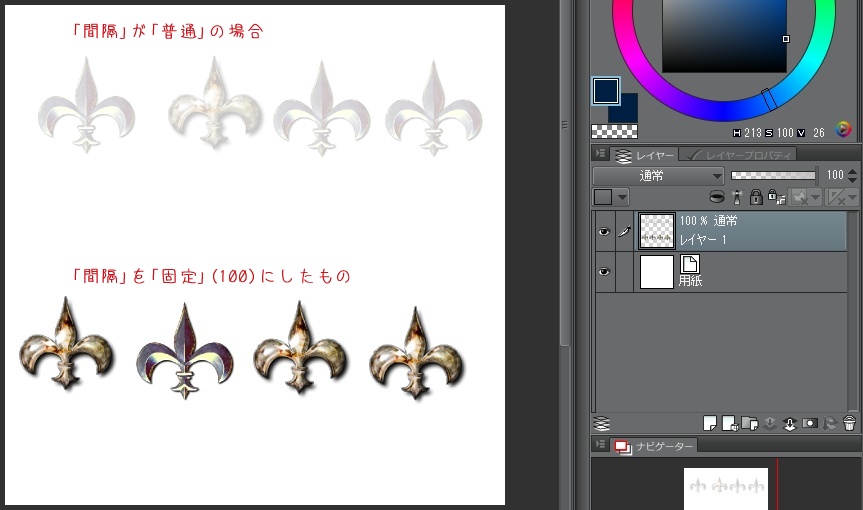Click the merge with layer below icon
The height and width of the screenshot is (510, 863).
click(x=790, y=424)
